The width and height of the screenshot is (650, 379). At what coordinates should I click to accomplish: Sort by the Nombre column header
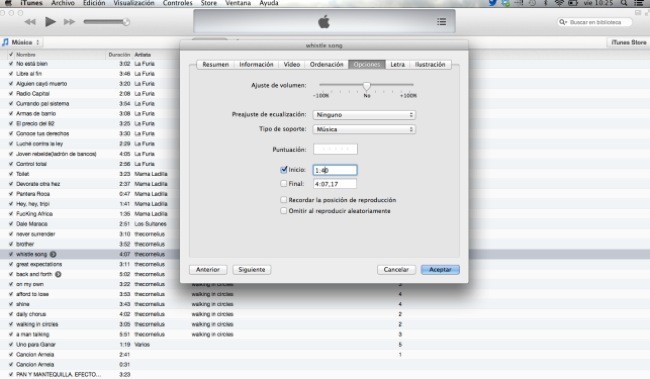pos(26,55)
